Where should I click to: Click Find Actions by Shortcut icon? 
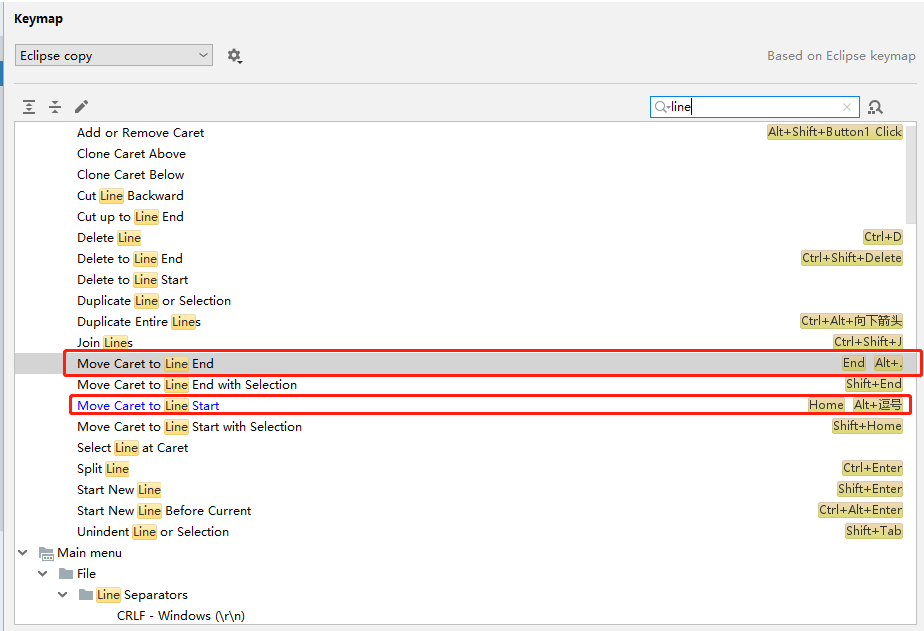876,107
